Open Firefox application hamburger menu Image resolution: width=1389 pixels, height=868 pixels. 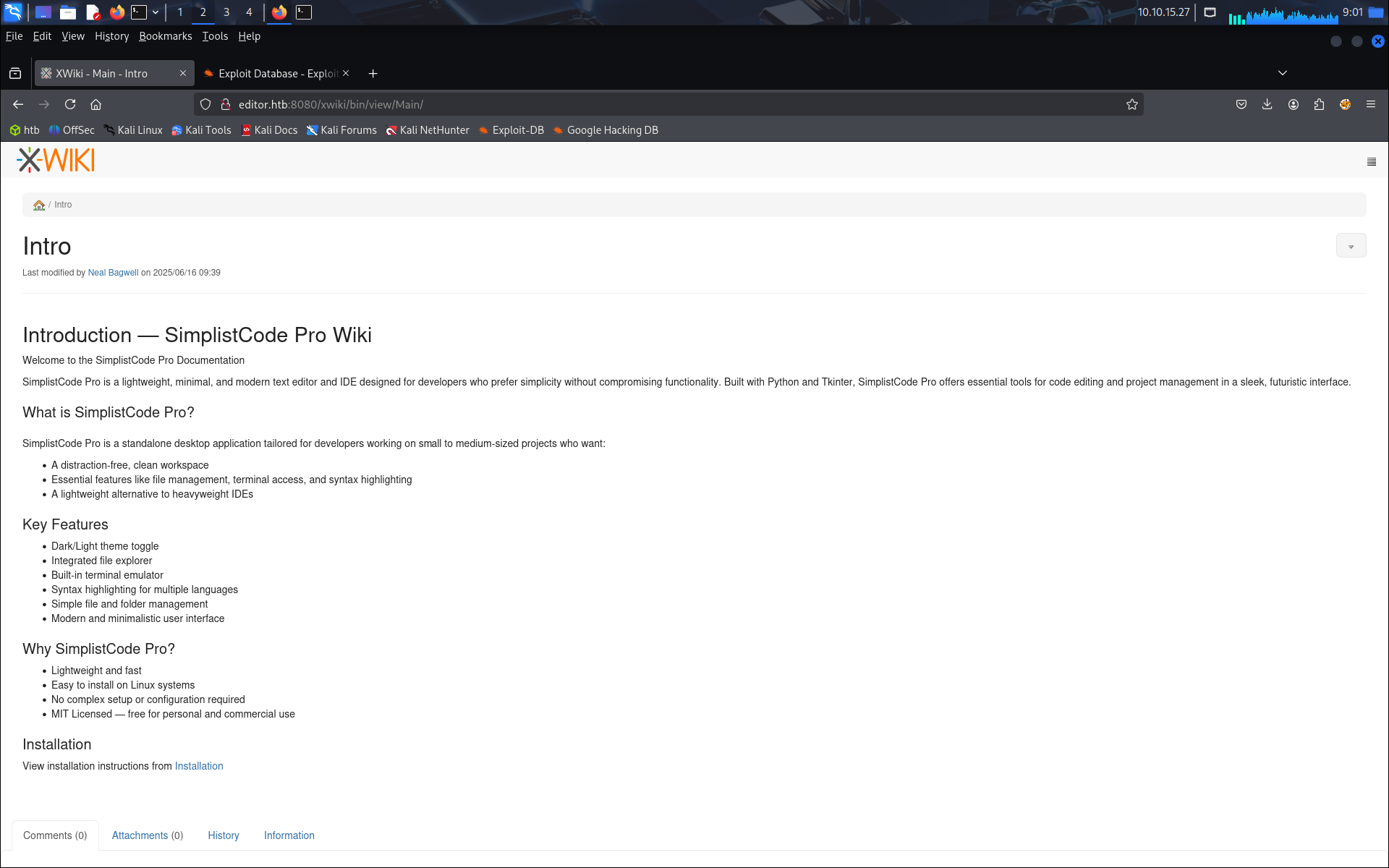1370,105
